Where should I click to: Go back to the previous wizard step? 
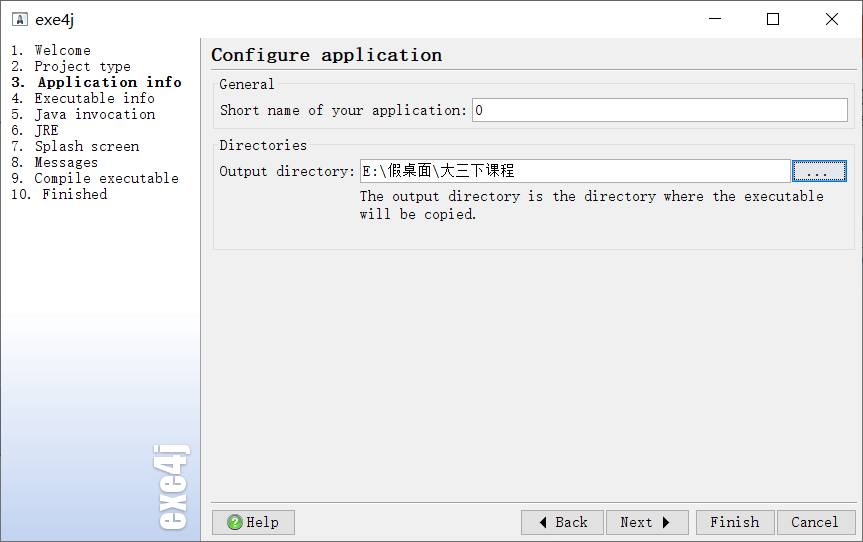coord(562,522)
